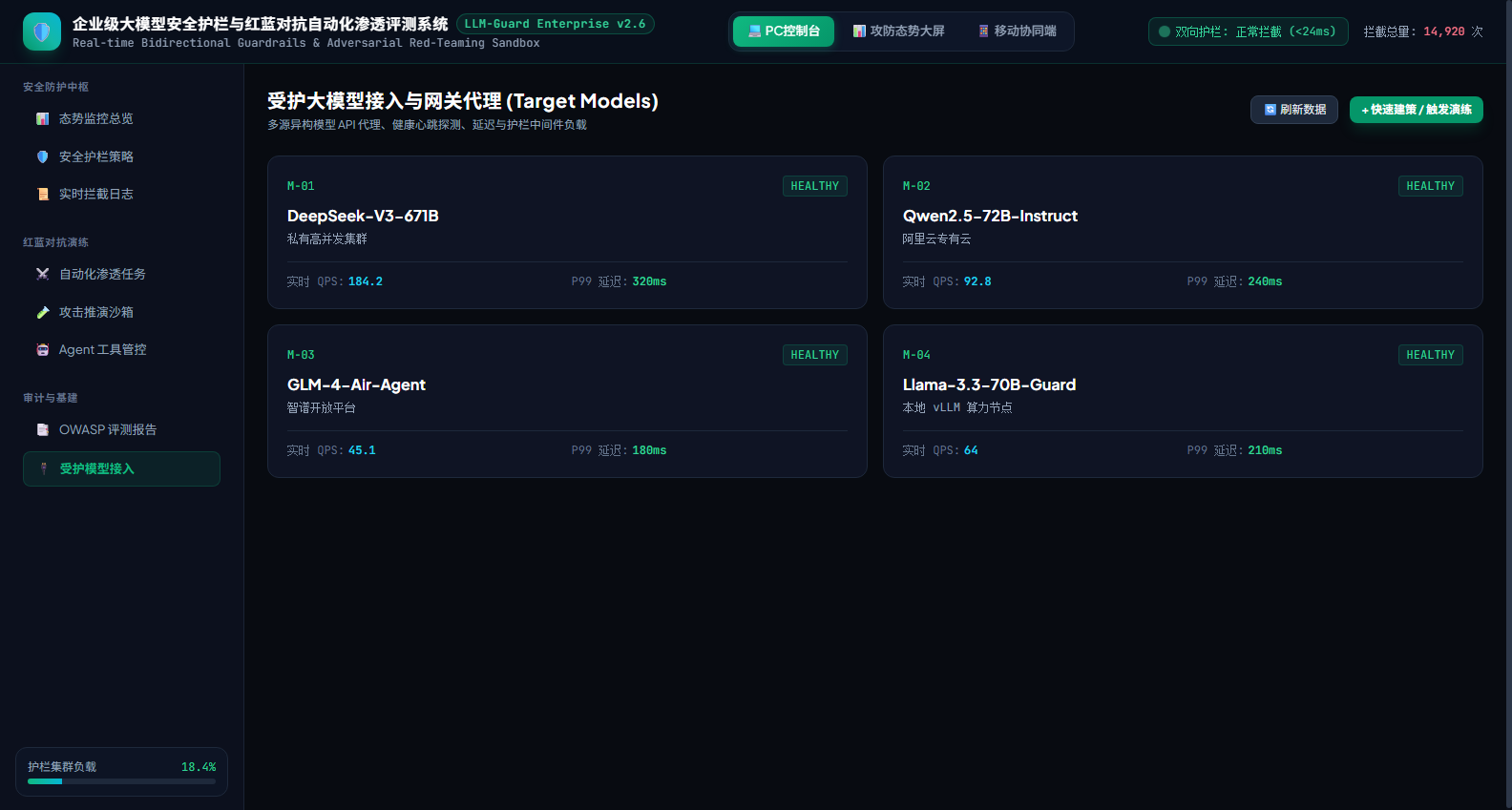Click the 阿里云专有云 deployment label

pos(937,239)
